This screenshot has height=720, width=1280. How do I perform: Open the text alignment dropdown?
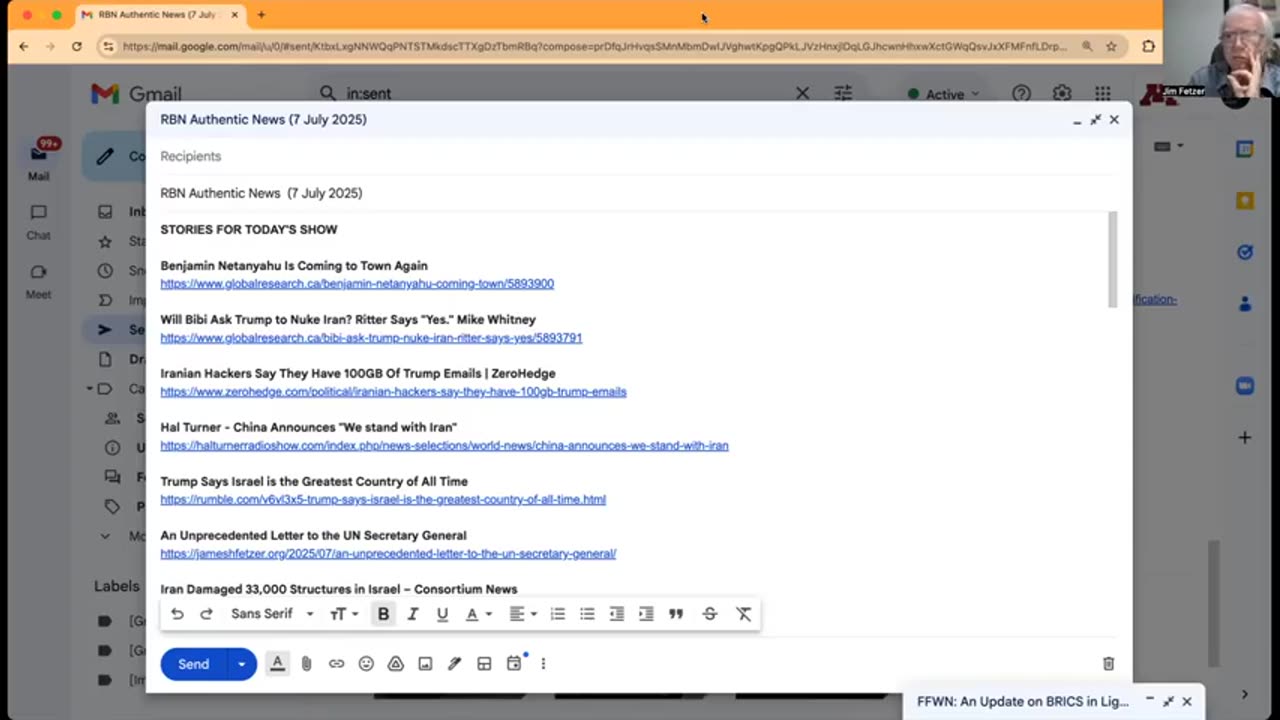coord(523,614)
